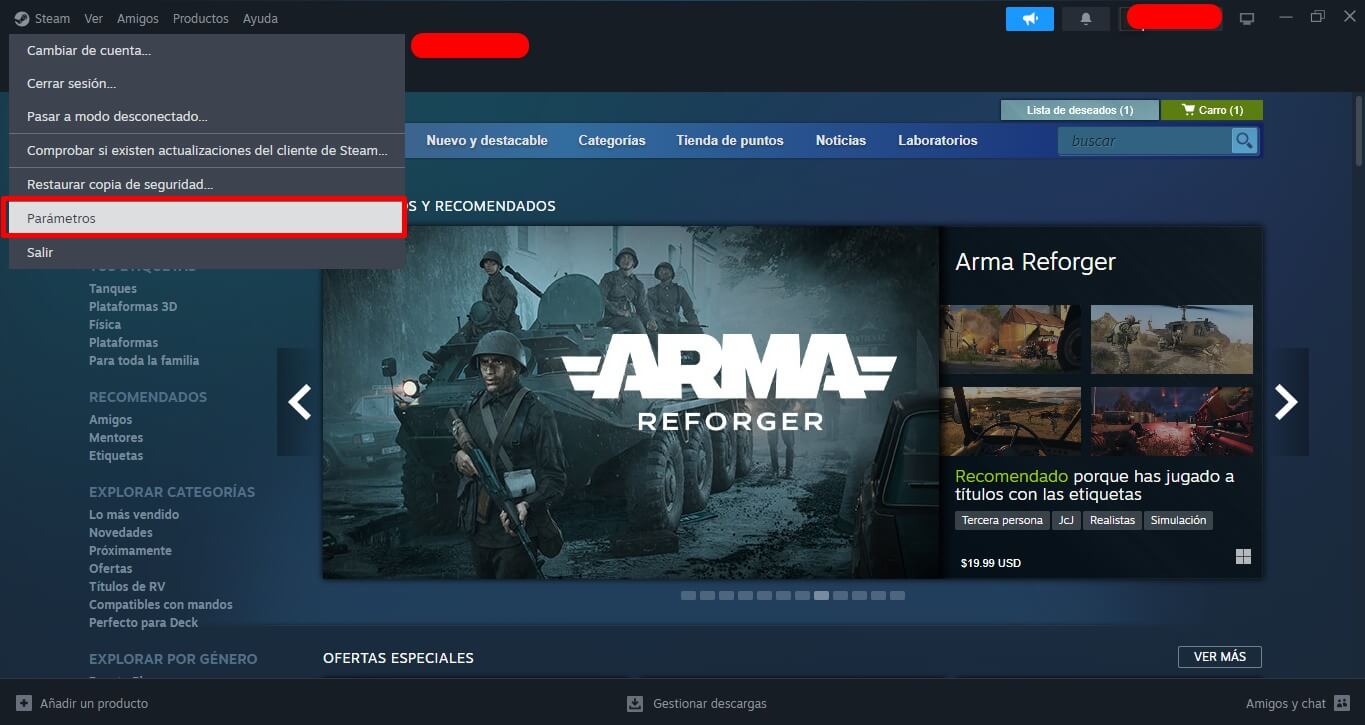Open the Laboratorios store tab
This screenshot has width=1365, height=725.
[x=938, y=141]
